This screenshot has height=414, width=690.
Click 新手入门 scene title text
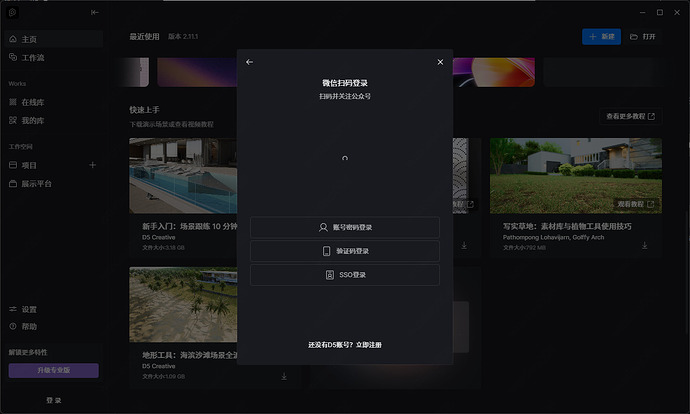[x=190, y=226]
